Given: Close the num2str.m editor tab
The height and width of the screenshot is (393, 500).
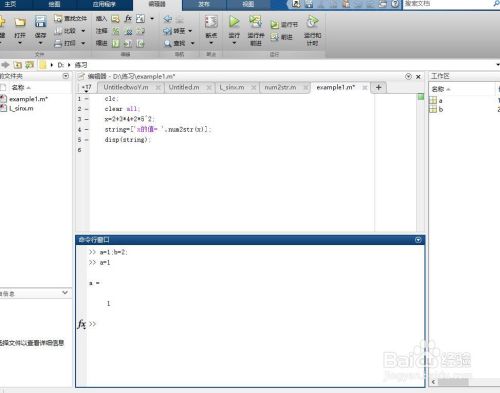Looking at the screenshot, I should (305, 88).
